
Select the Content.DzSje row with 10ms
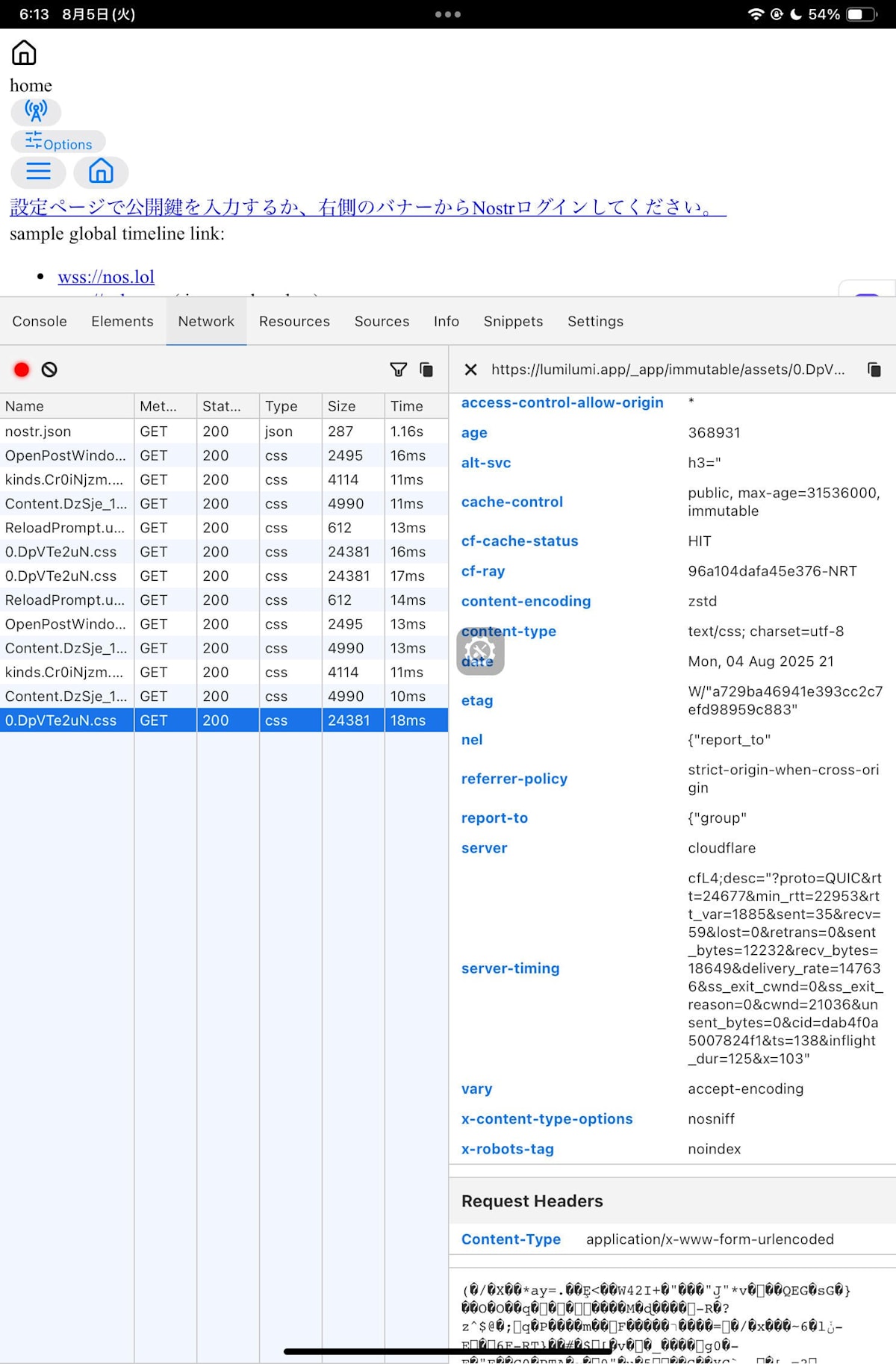pos(224,696)
